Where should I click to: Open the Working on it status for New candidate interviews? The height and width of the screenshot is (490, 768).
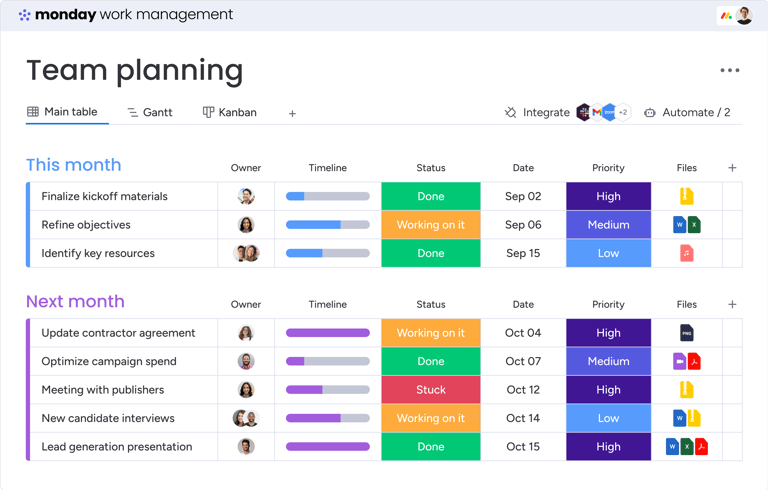(431, 418)
